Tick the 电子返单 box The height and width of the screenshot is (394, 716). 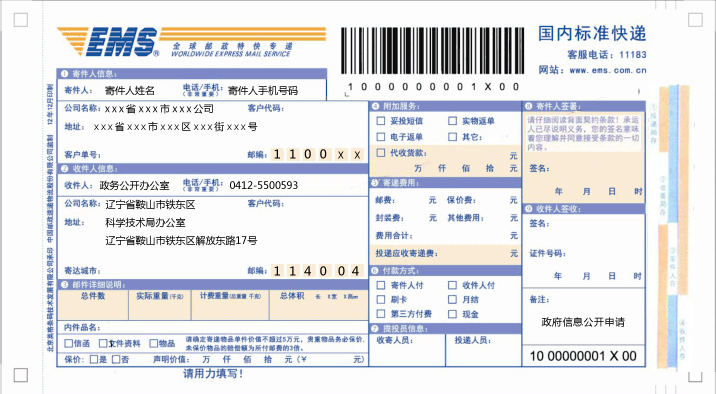point(381,137)
